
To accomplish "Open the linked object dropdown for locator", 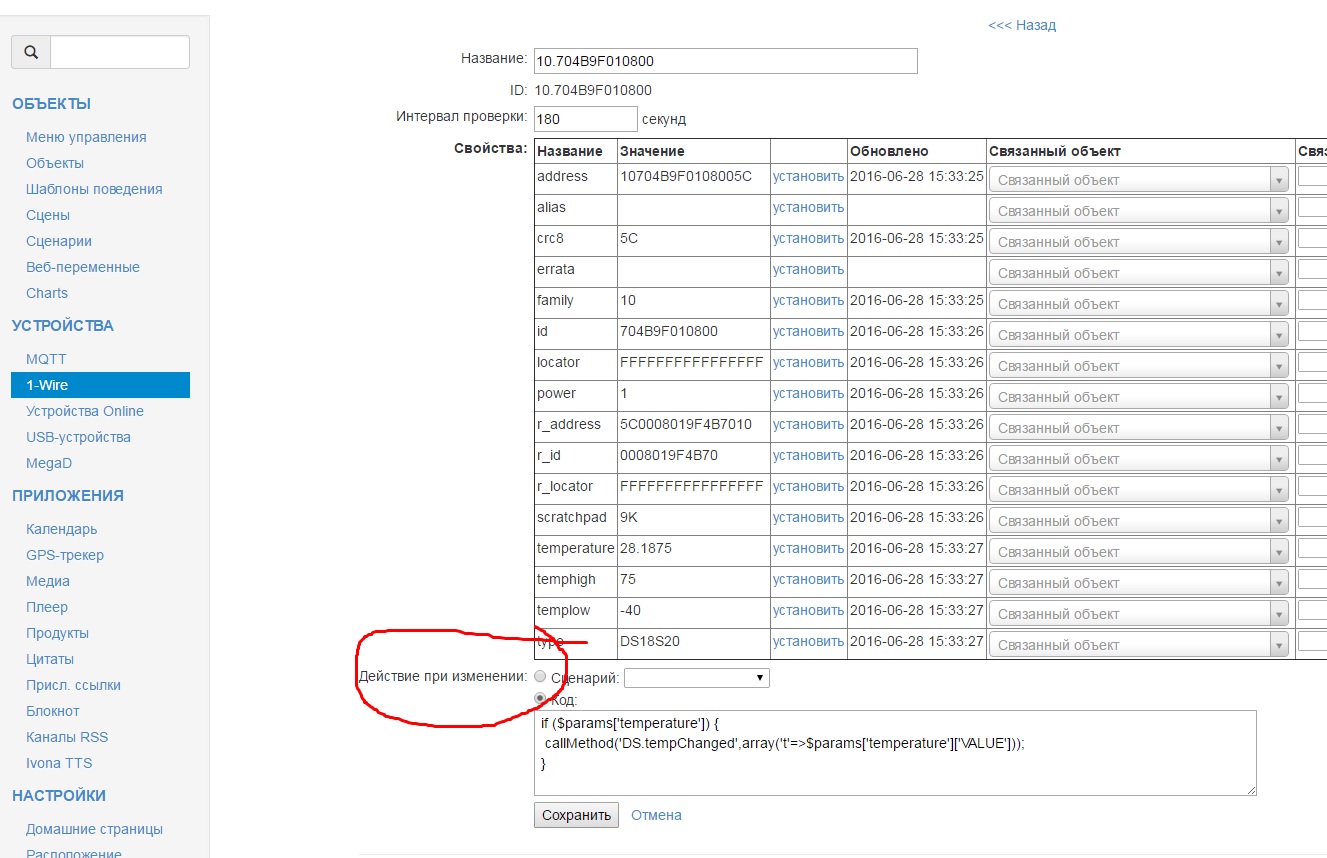I will pyautogui.click(x=1139, y=366).
